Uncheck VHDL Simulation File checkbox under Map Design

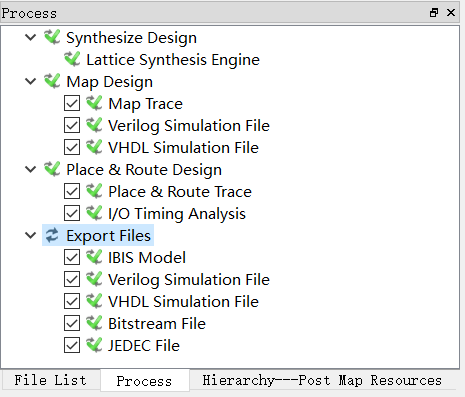[72, 147]
